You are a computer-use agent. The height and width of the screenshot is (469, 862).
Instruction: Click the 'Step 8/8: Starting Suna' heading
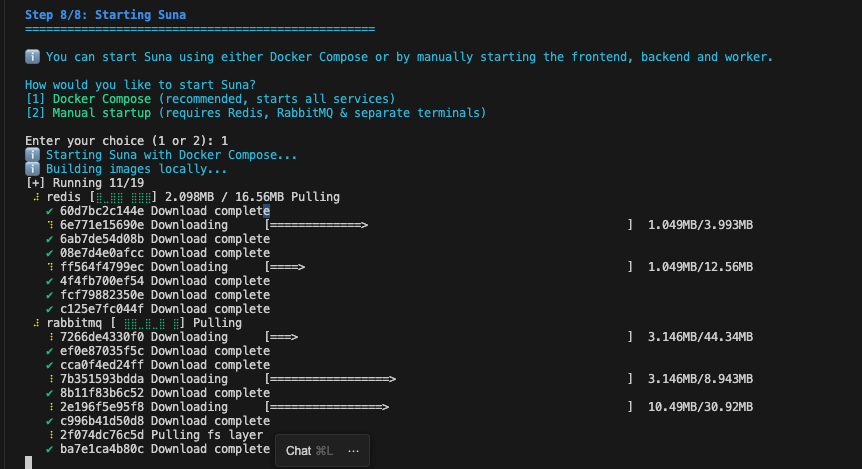tap(106, 15)
